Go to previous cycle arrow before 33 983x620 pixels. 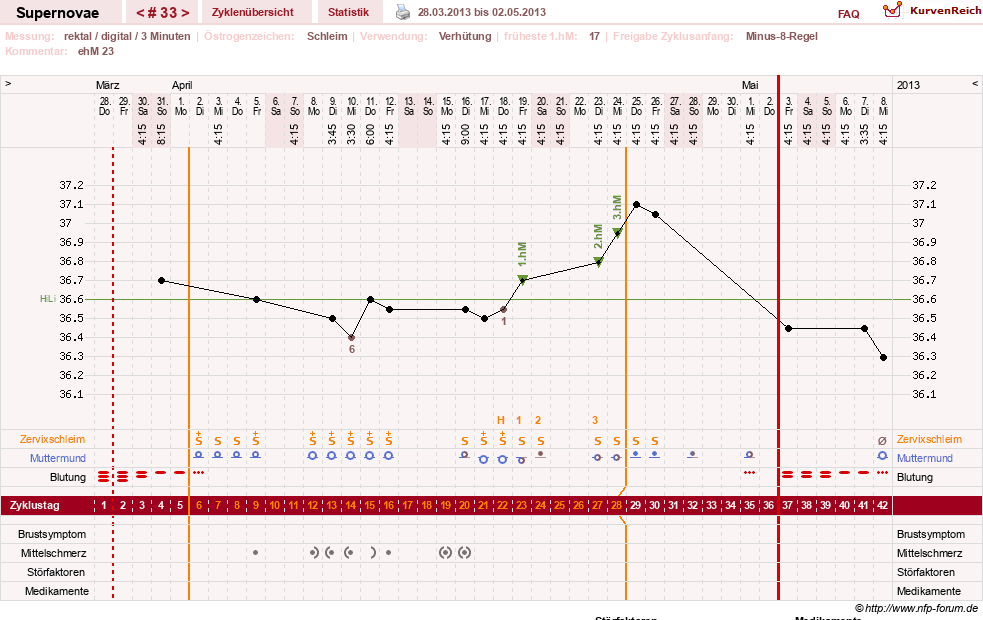140,13
